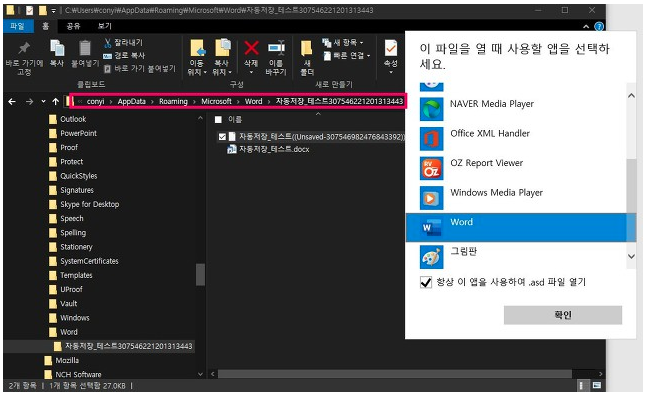This screenshot has width=651, height=394.
Task: Click the Paste clipboard icon
Action: pos(85,48)
